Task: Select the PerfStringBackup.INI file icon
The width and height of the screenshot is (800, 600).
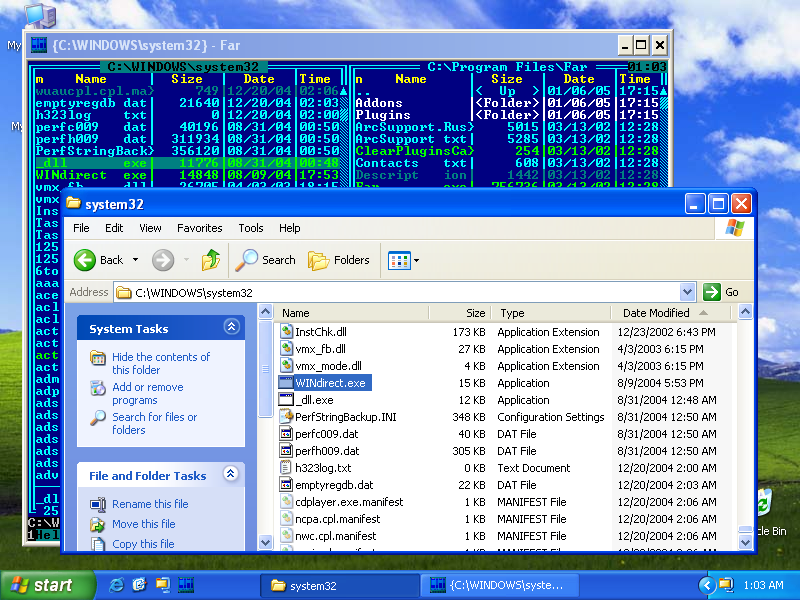Action: pyautogui.click(x=286, y=417)
